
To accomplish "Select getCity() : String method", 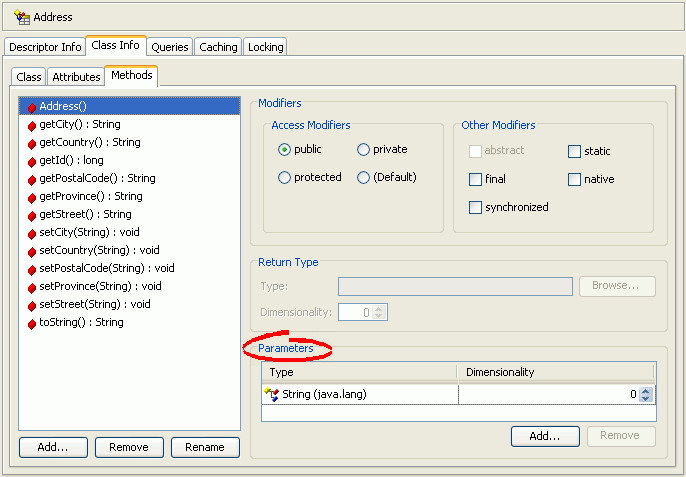I will [x=130, y=125].
